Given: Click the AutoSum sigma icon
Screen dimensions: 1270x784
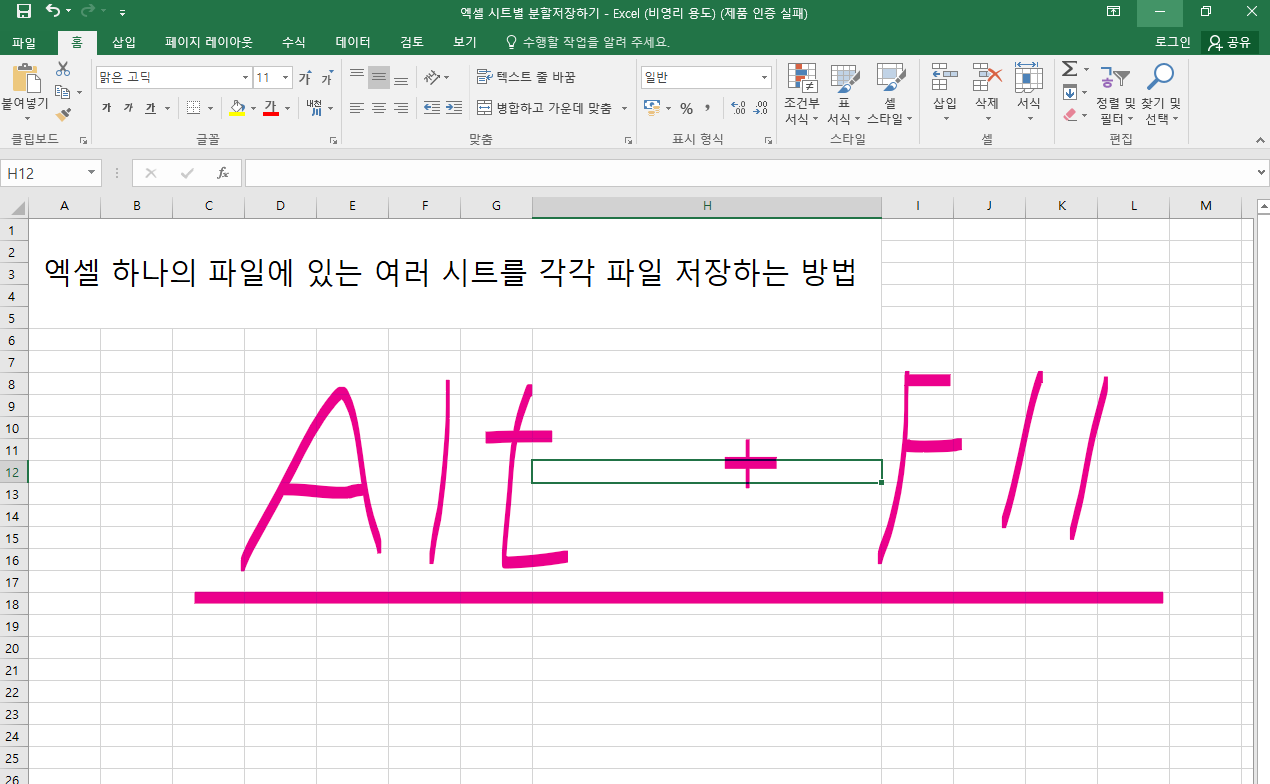Looking at the screenshot, I should [x=1070, y=70].
